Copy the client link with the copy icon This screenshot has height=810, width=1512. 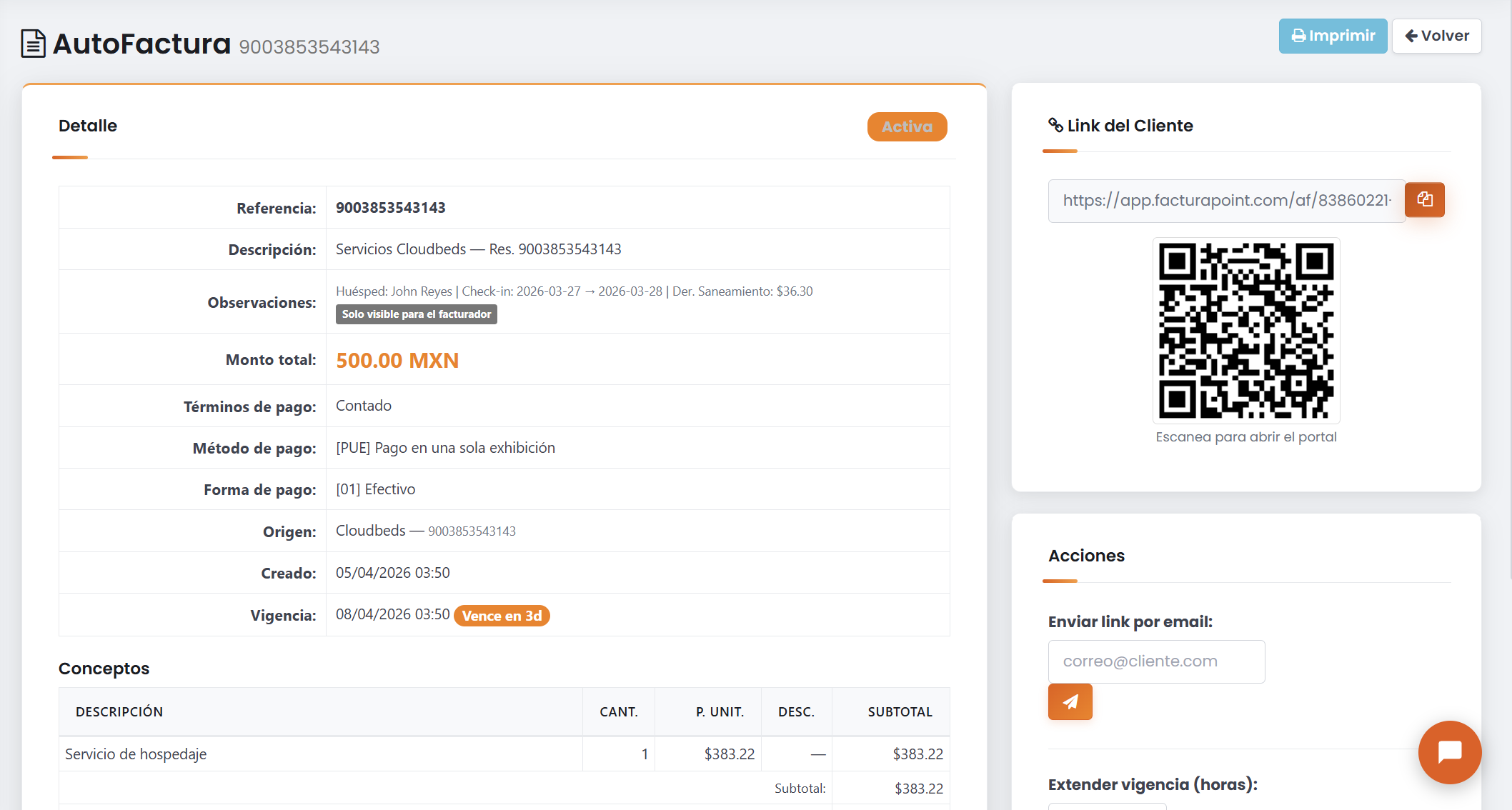coord(1424,199)
